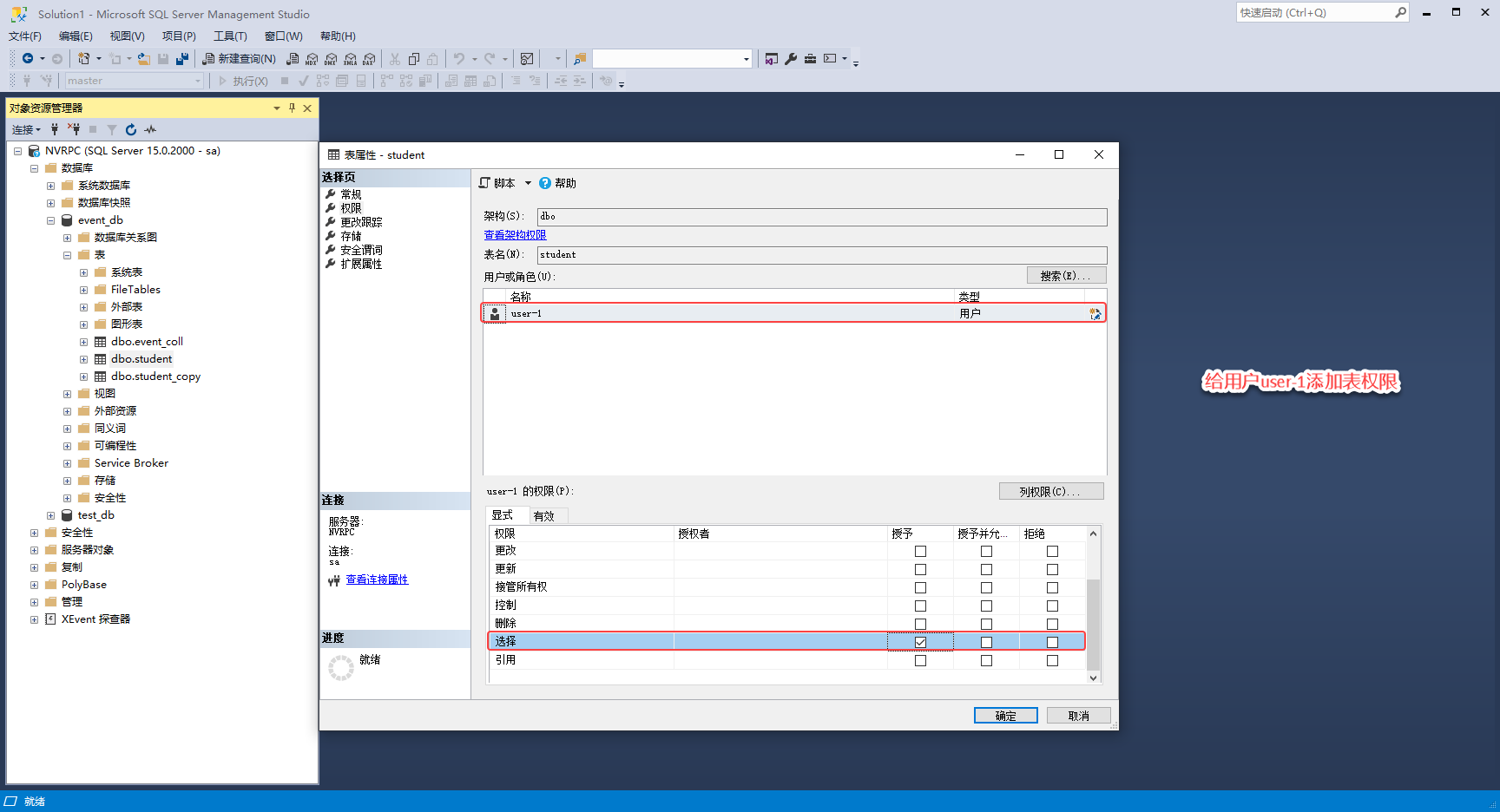The height and width of the screenshot is (812, 1500).
Task: Click the 搜索(E)... button
Action: (x=1067, y=276)
